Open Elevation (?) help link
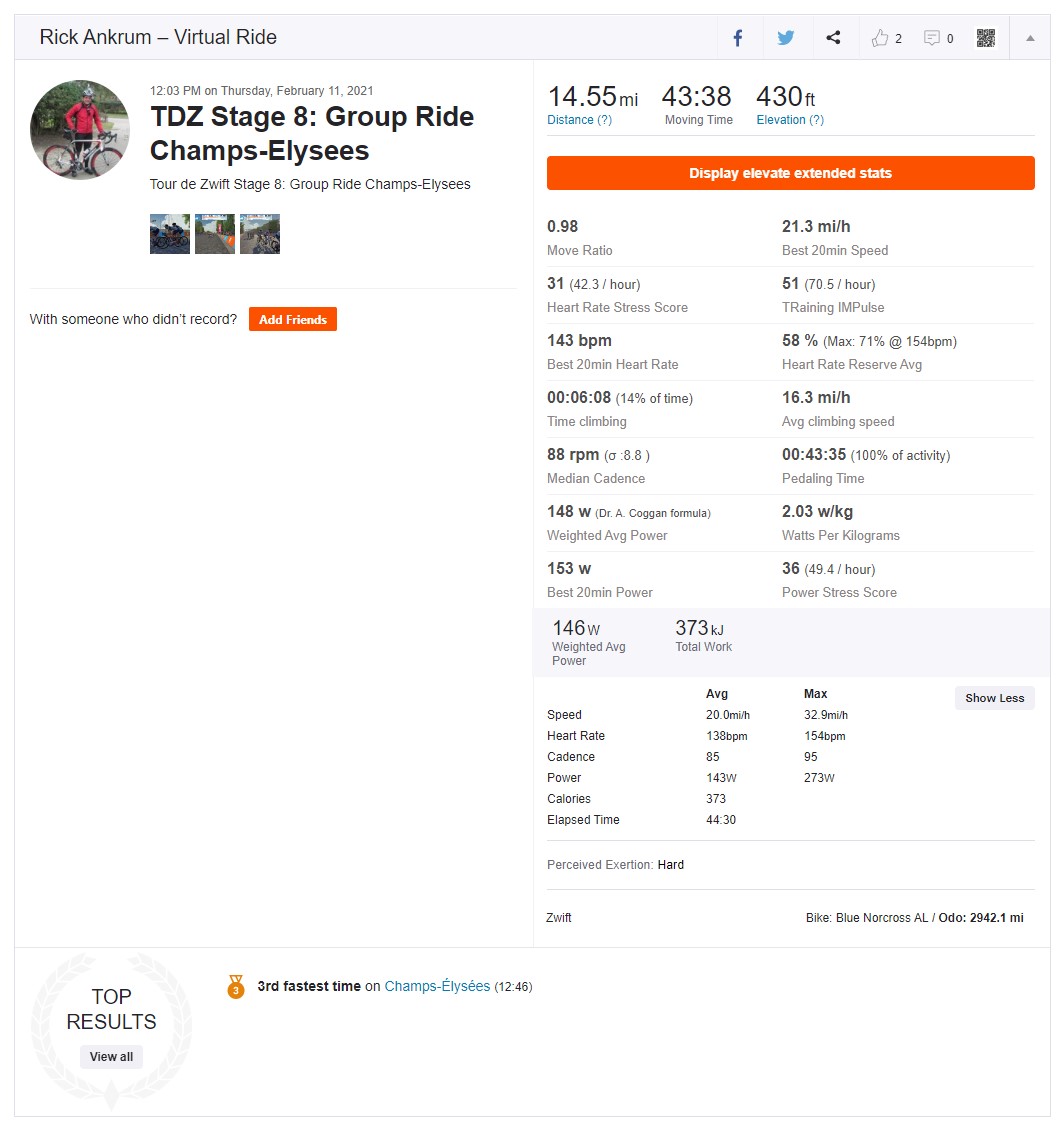Viewport: 1059px width, 1124px height. (x=790, y=120)
